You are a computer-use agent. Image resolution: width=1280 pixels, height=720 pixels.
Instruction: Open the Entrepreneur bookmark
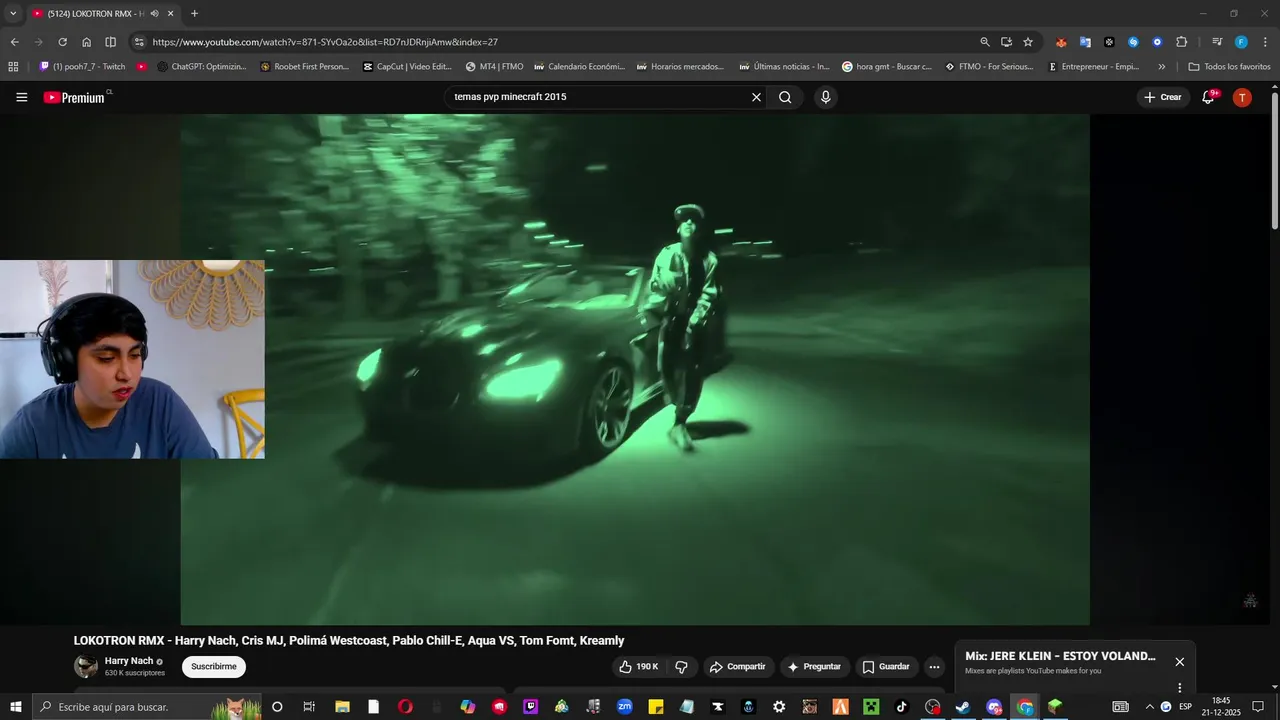pyautogui.click(x=1094, y=67)
